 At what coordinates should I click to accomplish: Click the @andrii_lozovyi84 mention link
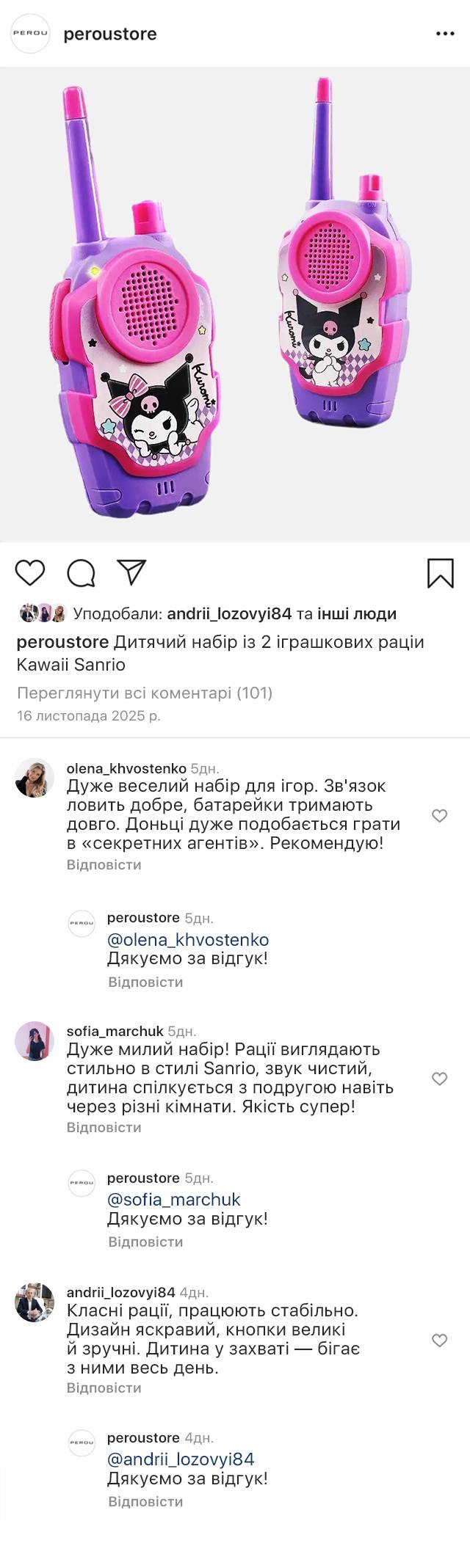pos(181,1459)
